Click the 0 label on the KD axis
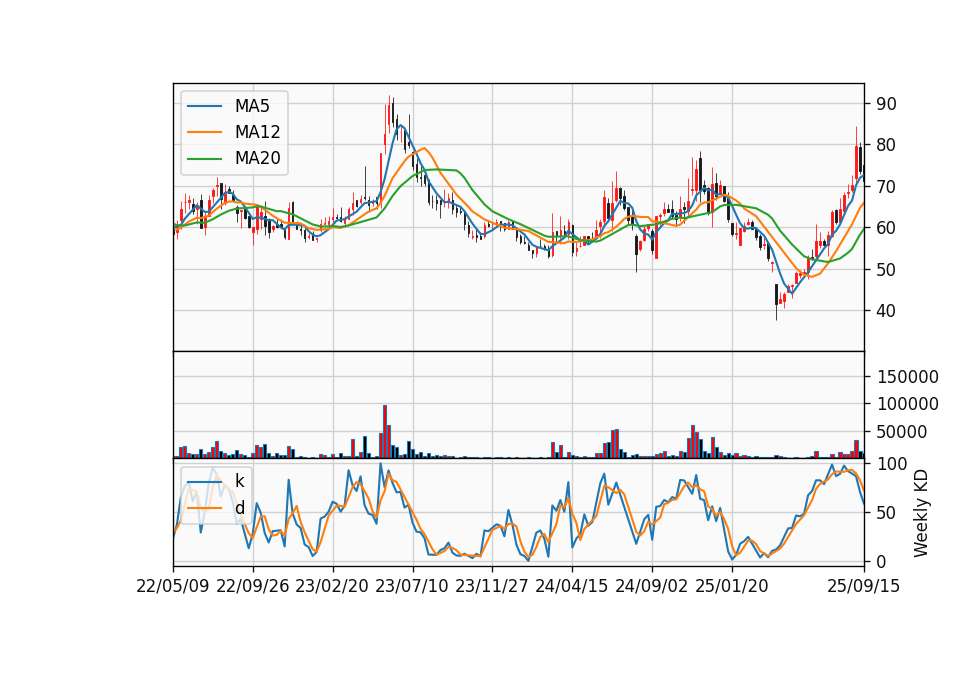Image resolution: width=960 pixels, height=690 pixels. click(881, 561)
